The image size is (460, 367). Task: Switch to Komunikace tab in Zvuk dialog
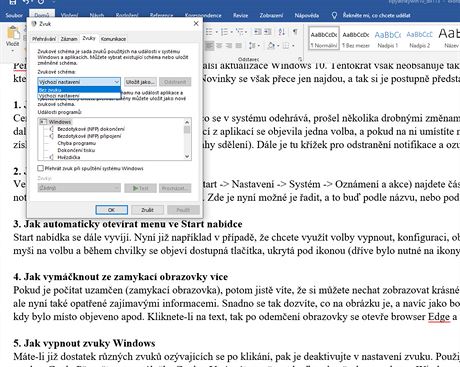click(x=113, y=39)
